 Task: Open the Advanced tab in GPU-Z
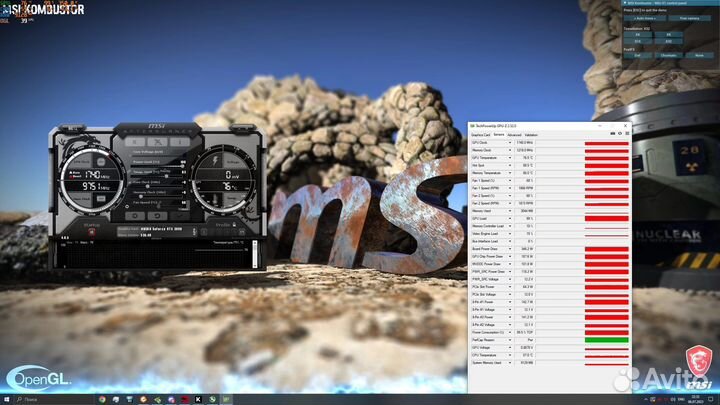tap(514, 135)
